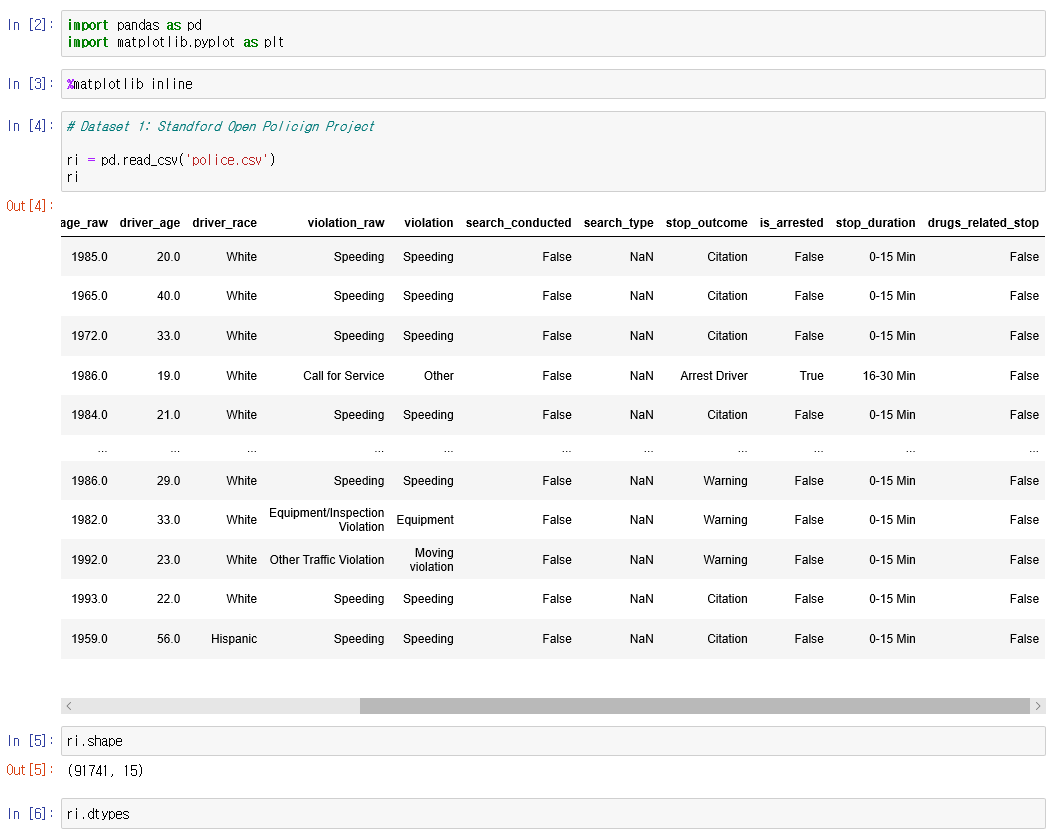
Task: Click the In [4] cell prompt
Action: tap(30, 126)
